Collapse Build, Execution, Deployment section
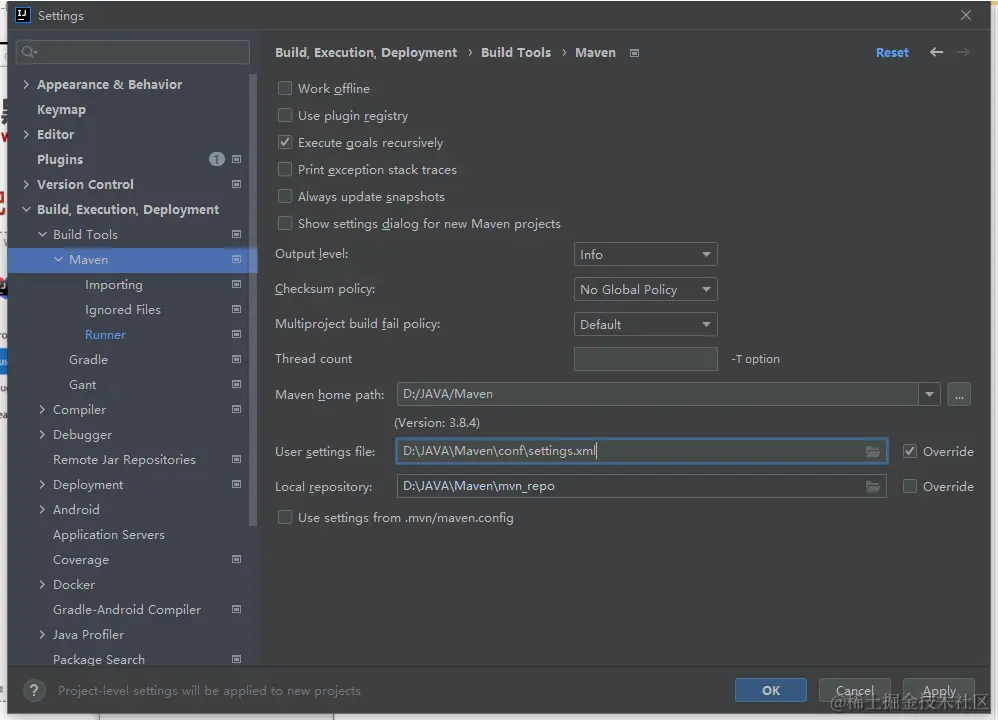 [x=26, y=209]
